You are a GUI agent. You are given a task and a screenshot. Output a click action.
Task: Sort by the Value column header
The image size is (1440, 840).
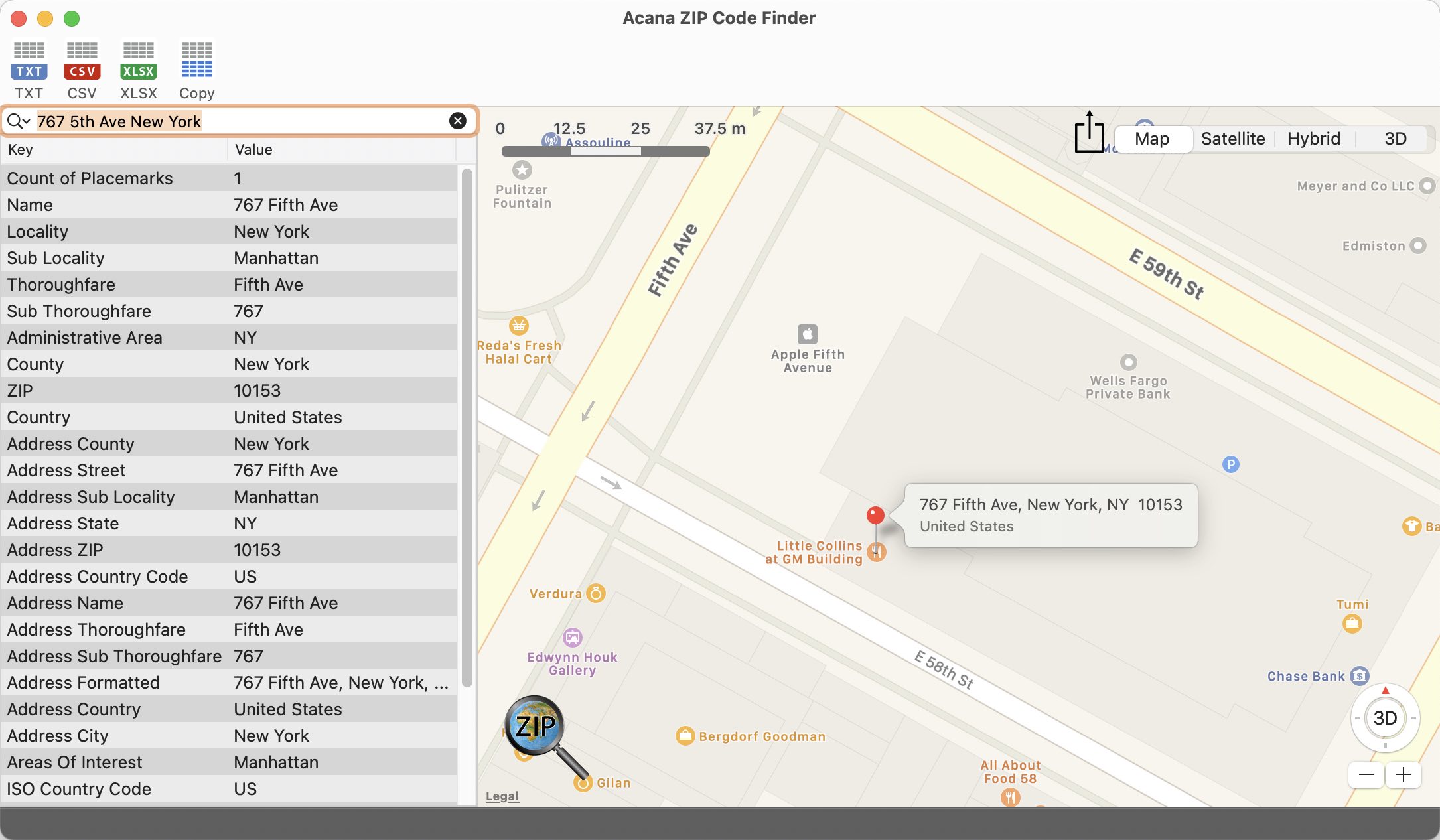[342, 149]
